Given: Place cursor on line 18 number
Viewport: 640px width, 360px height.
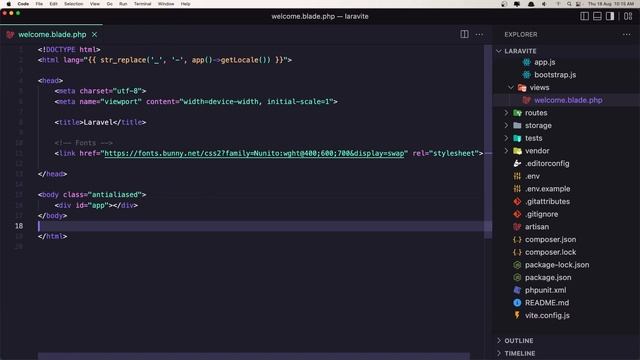Looking at the screenshot, I should coord(19,226).
